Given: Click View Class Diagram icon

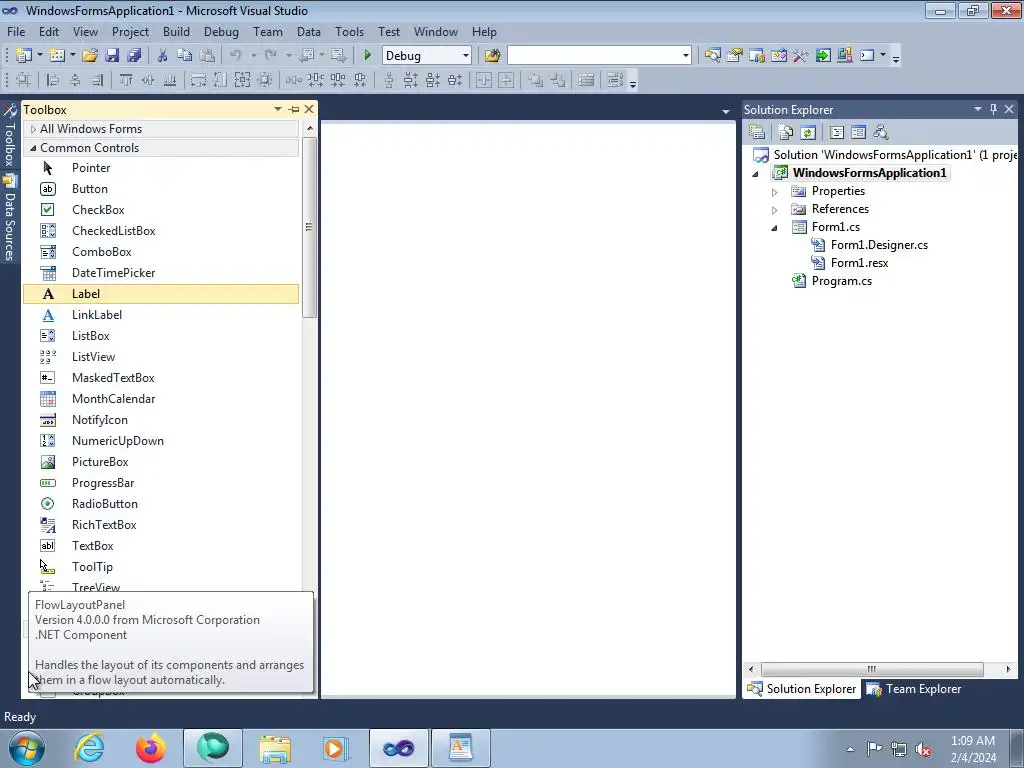Looking at the screenshot, I should pyautogui.click(x=880, y=133).
